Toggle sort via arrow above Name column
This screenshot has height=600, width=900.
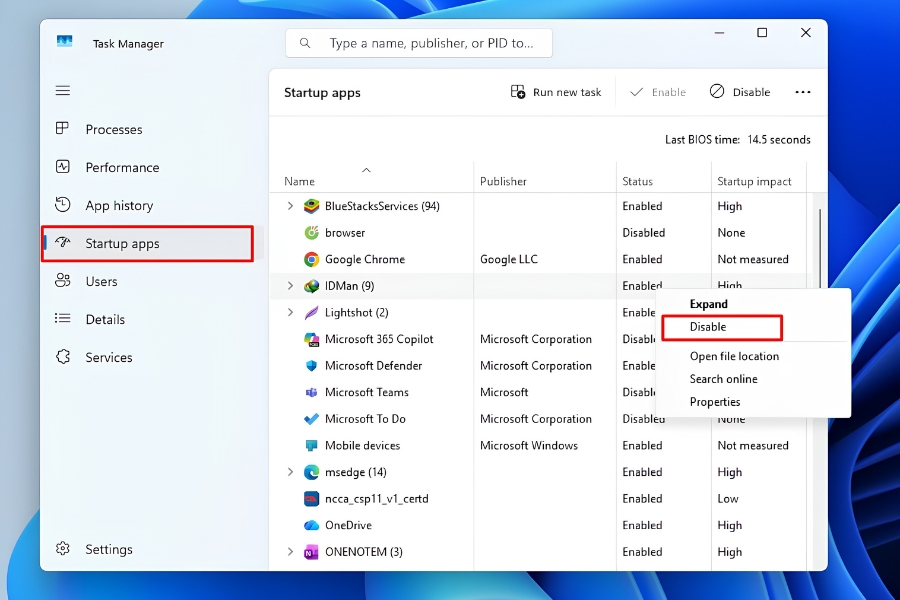click(366, 170)
